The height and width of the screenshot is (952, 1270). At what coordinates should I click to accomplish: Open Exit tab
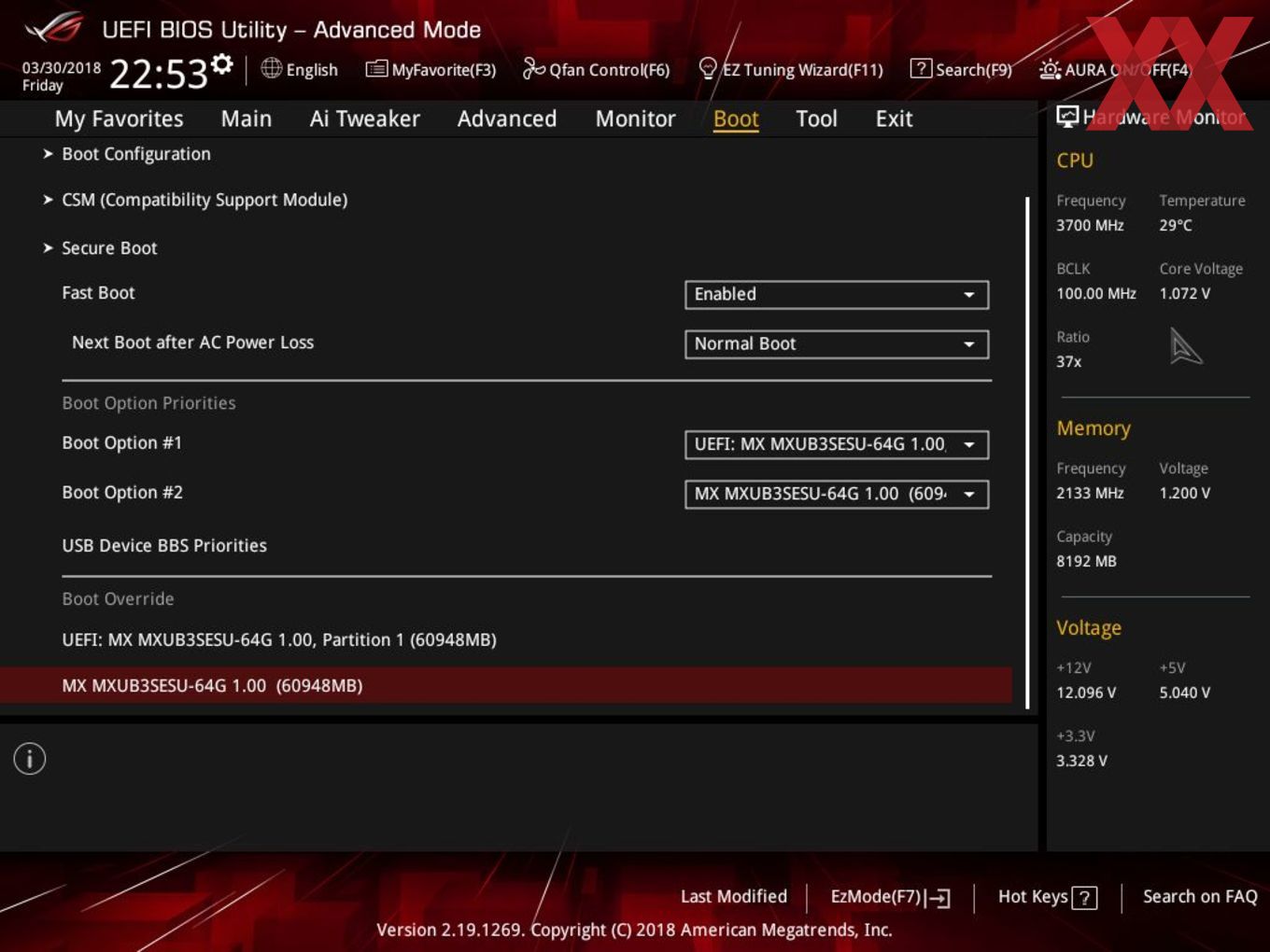pyautogui.click(x=894, y=119)
